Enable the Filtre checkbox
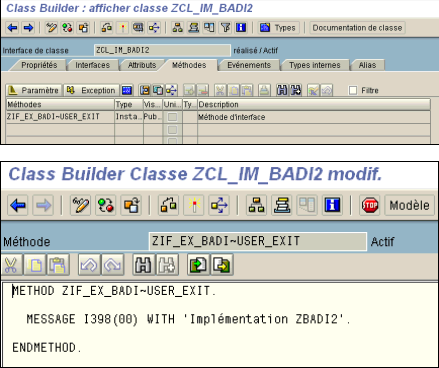The height and width of the screenshot is (368, 439). [x=353, y=90]
